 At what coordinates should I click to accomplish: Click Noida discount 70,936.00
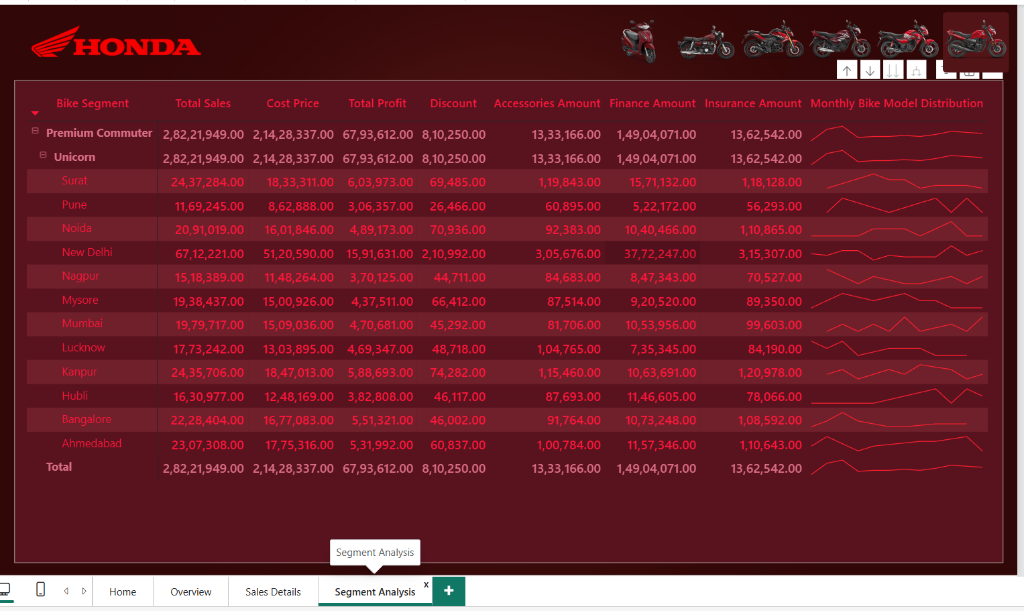[457, 230]
